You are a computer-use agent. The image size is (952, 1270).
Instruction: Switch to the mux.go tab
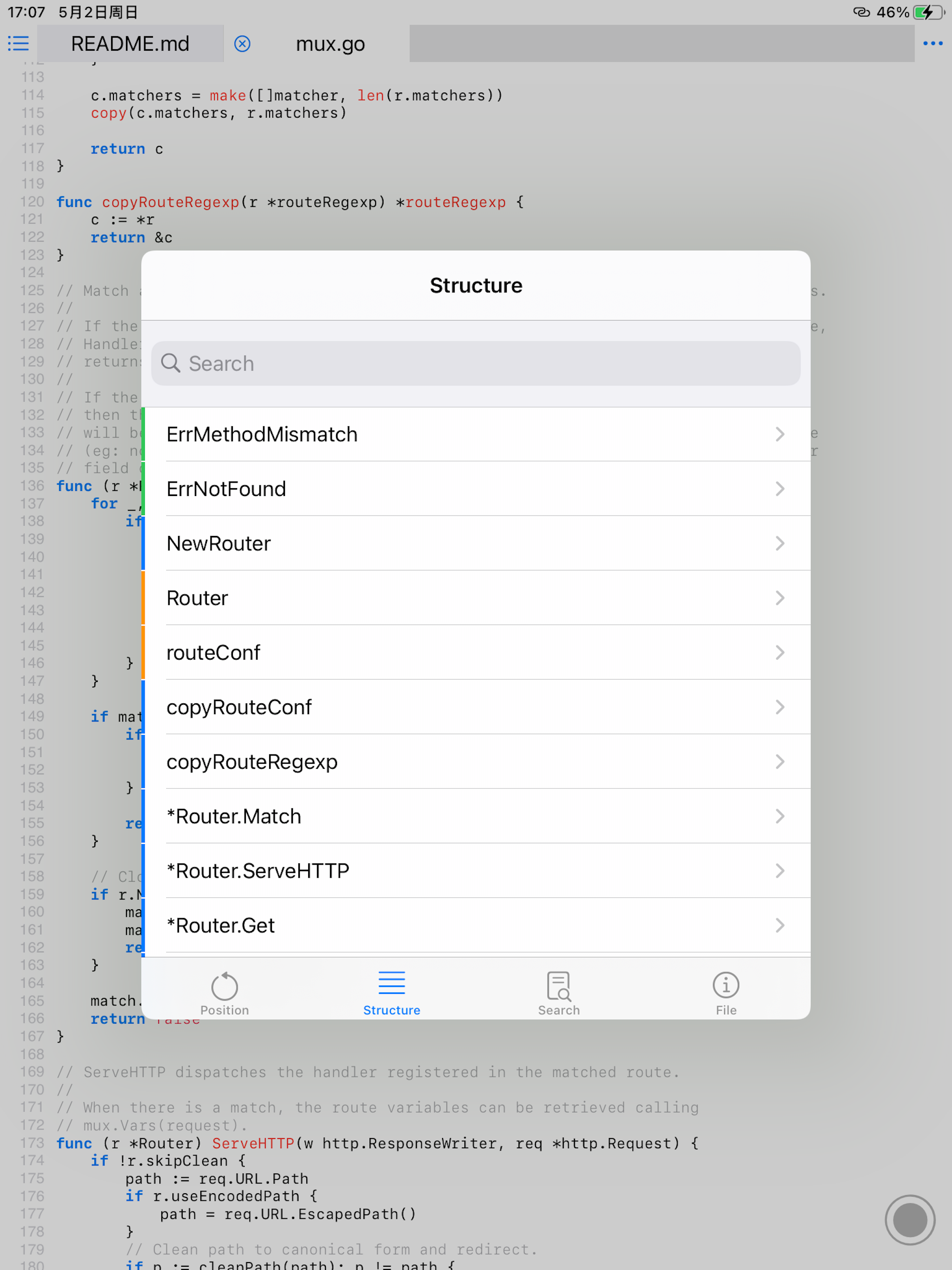coord(330,44)
